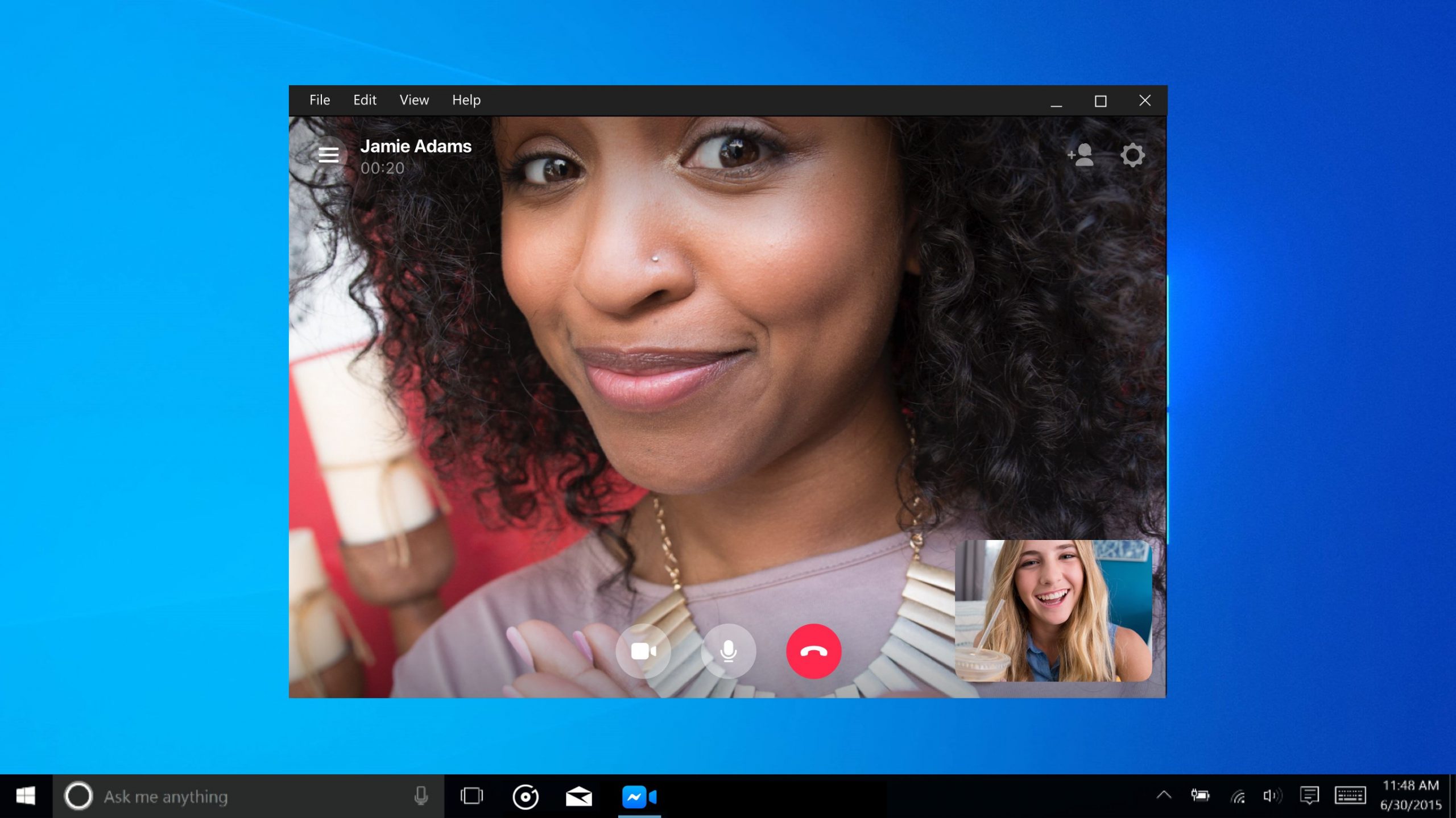Click the 11:48 AM clock and date

(1411, 795)
